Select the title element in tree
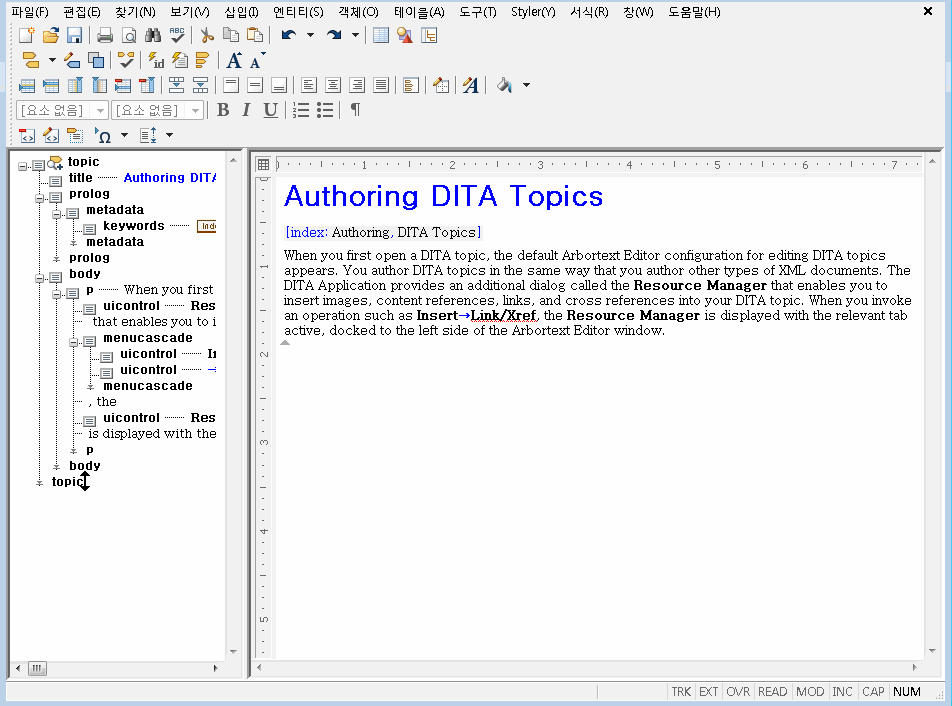 (81, 178)
